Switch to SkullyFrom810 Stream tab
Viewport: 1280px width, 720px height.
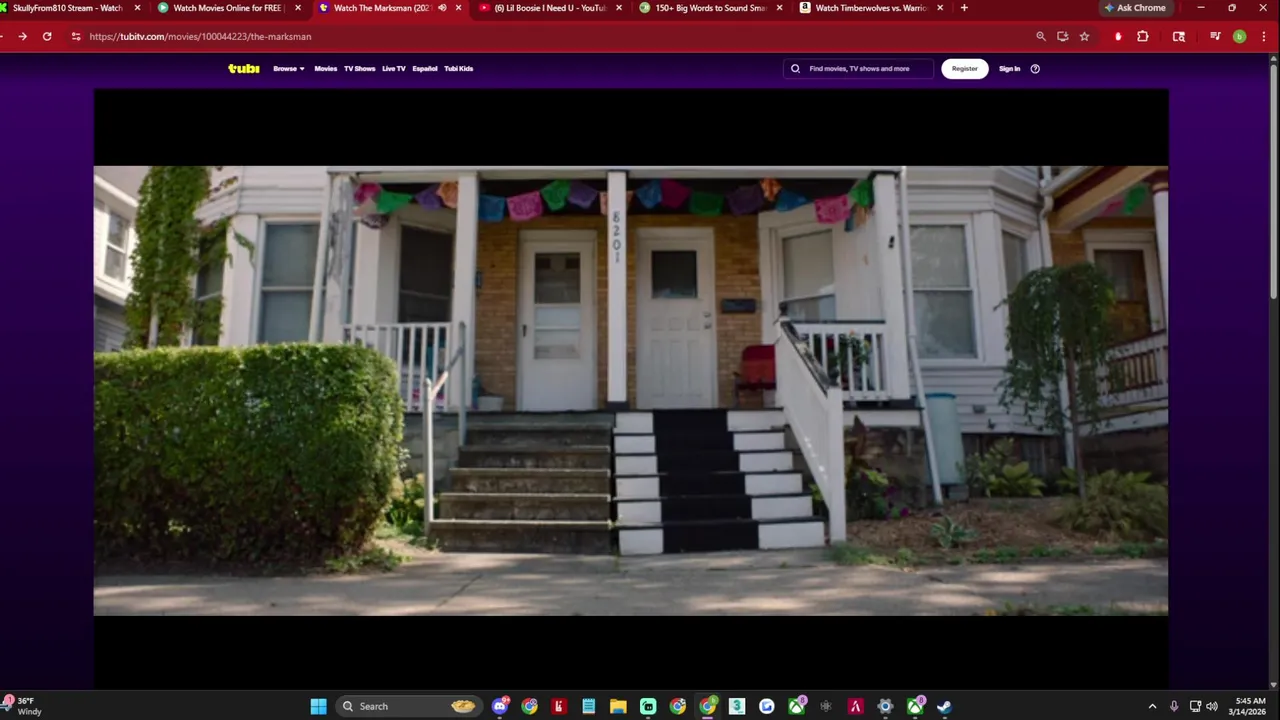68,8
